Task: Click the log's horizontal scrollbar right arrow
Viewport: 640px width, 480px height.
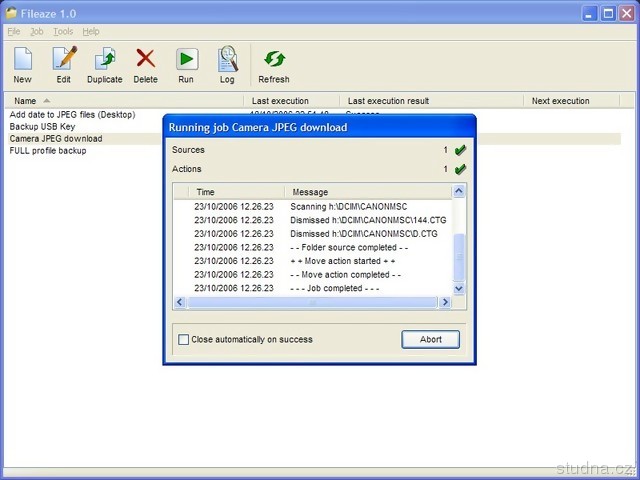Action: pyautogui.click(x=445, y=302)
